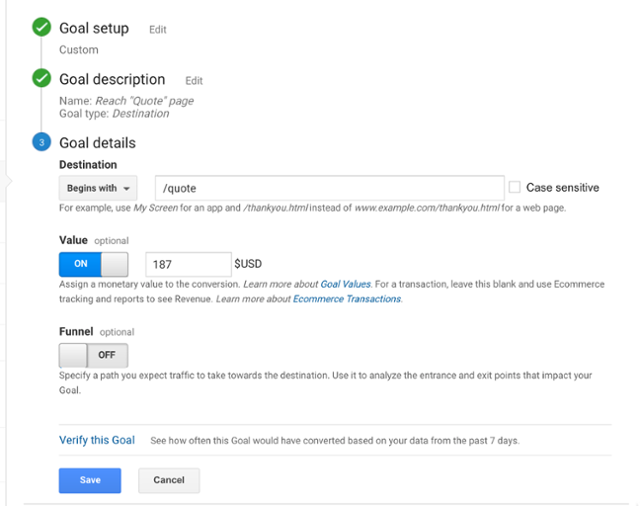This screenshot has height=506, width=640.
Task: Click the goal value field showing 187
Action: pyautogui.click(x=188, y=264)
